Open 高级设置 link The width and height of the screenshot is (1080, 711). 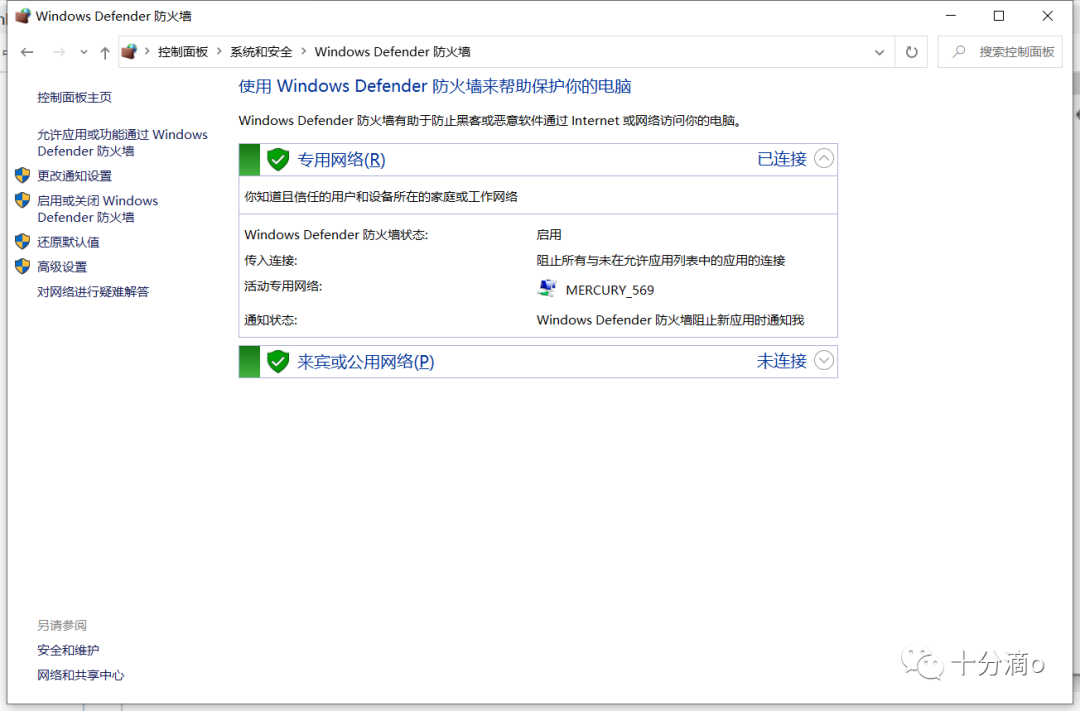pyautogui.click(x=62, y=267)
